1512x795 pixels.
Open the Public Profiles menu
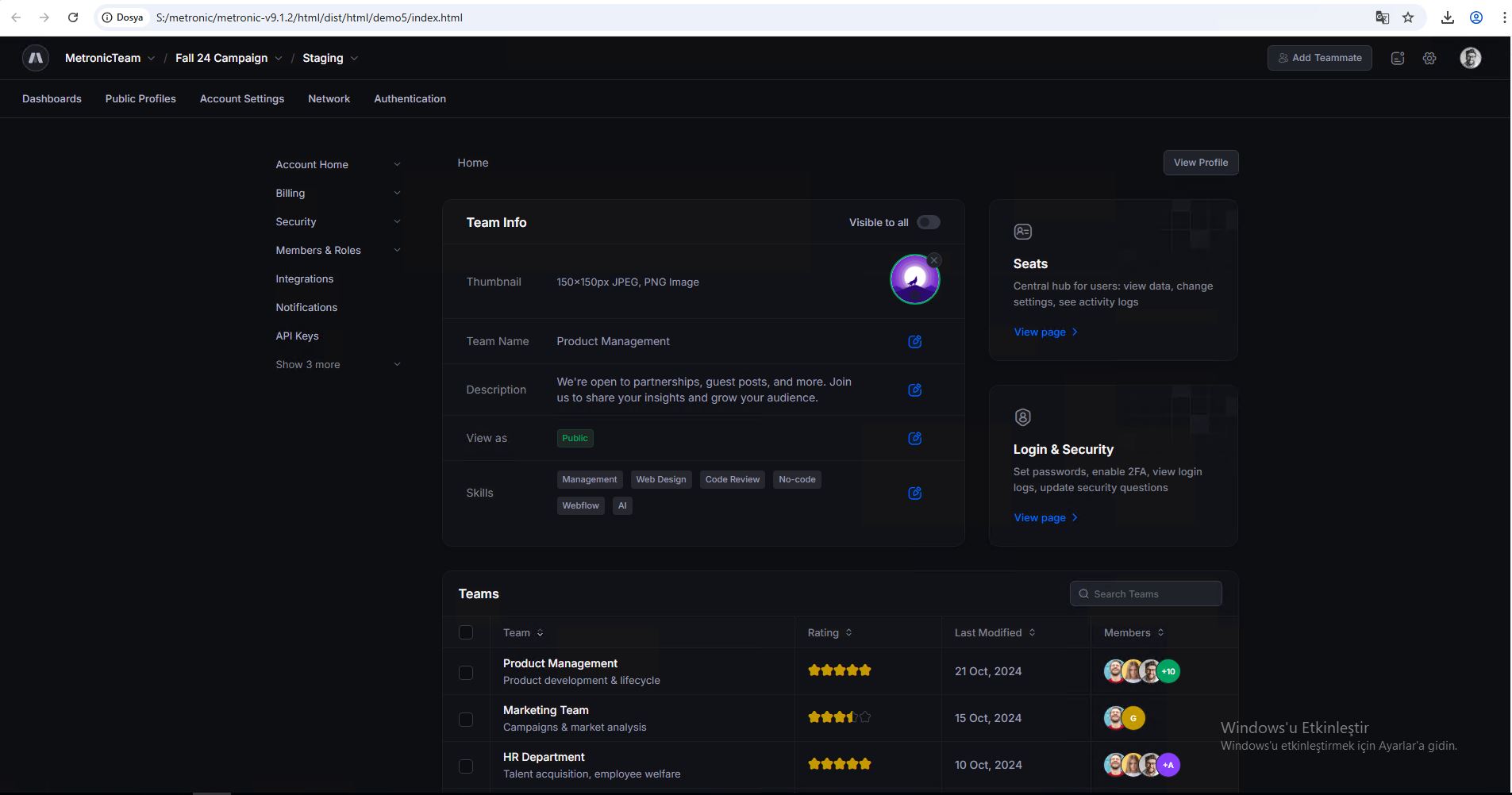pos(140,99)
